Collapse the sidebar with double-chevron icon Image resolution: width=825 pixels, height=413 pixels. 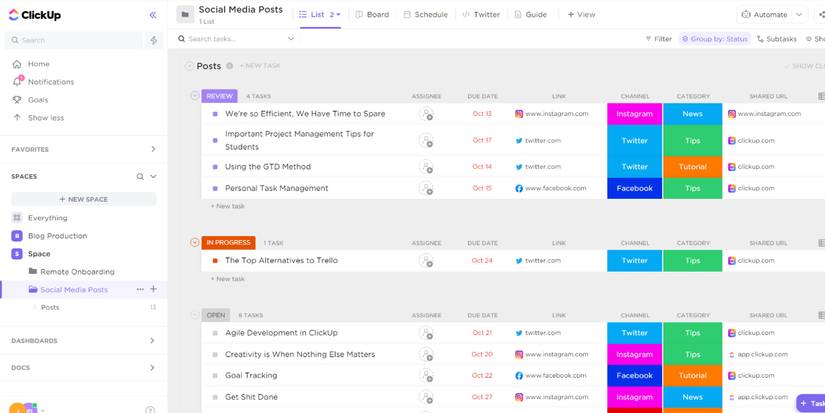point(153,15)
